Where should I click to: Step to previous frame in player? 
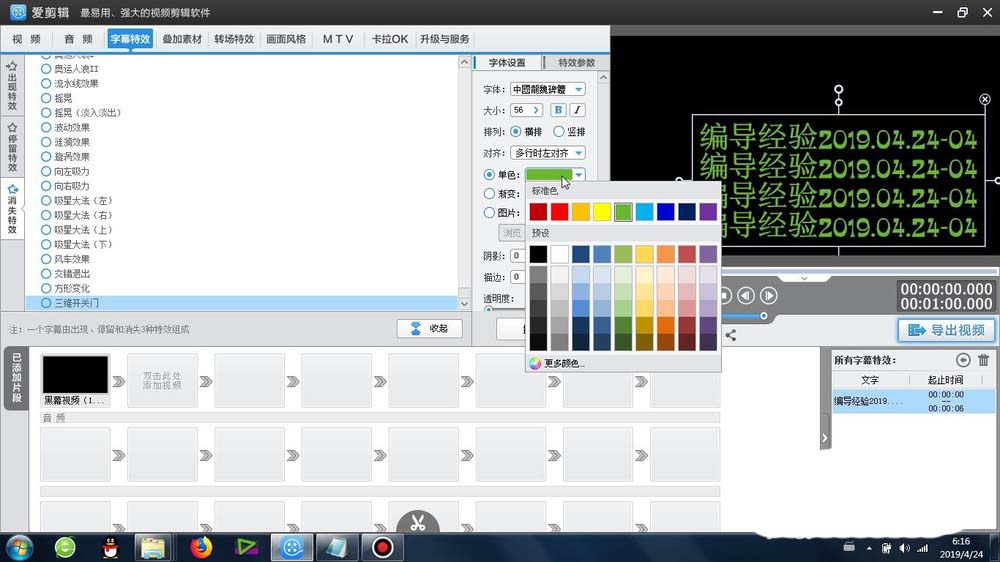(x=746, y=295)
